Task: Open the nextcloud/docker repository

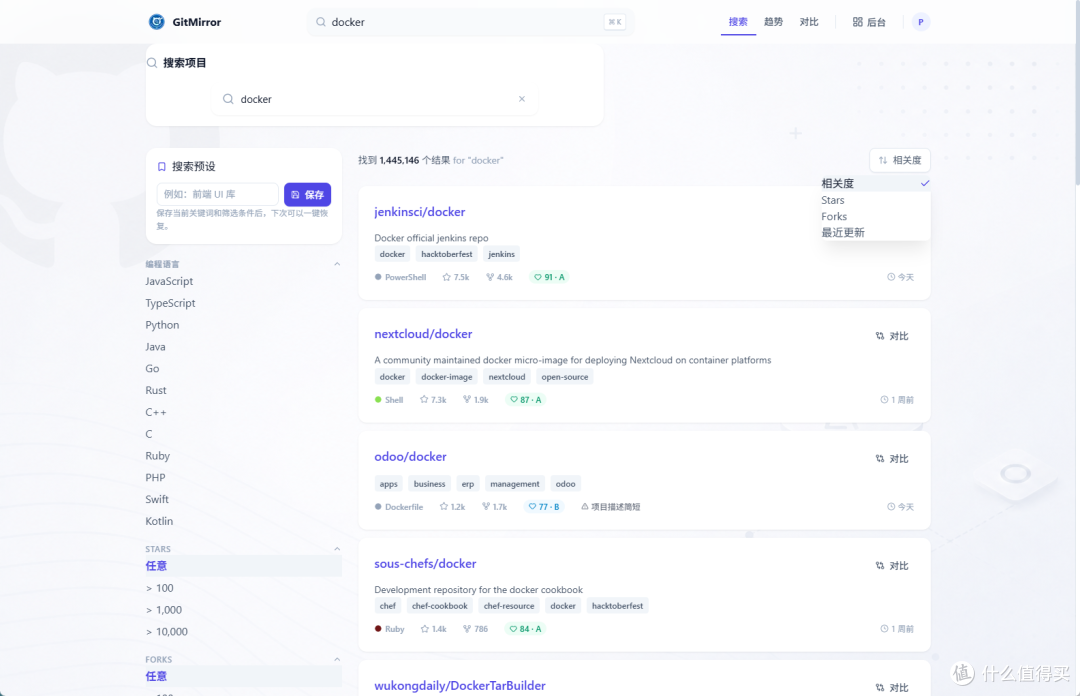Action: point(423,334)
